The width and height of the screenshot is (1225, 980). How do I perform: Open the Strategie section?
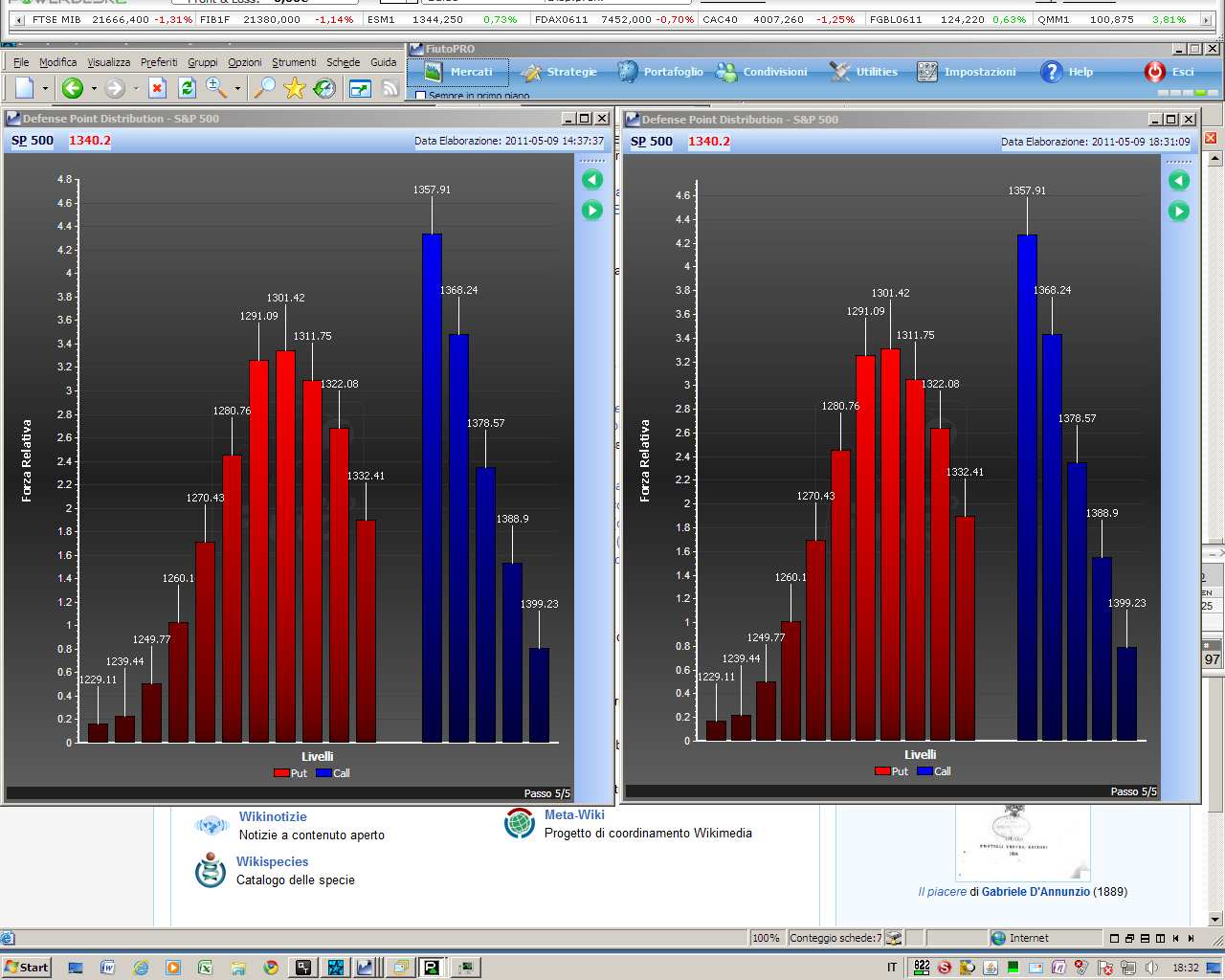click(x=559, y=72)
